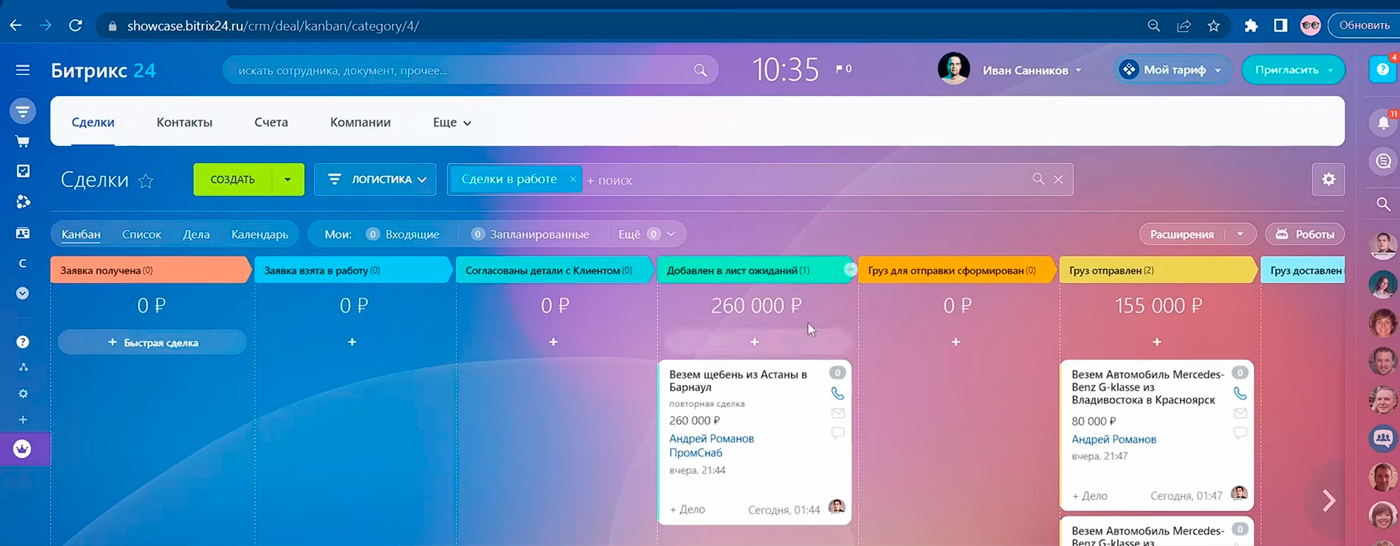Image resolution: width=1400 pixels, height=546 pixels.
Task: Open the help question mark in left sidebar
Action: pyautogui.click(x=22, y=342)
